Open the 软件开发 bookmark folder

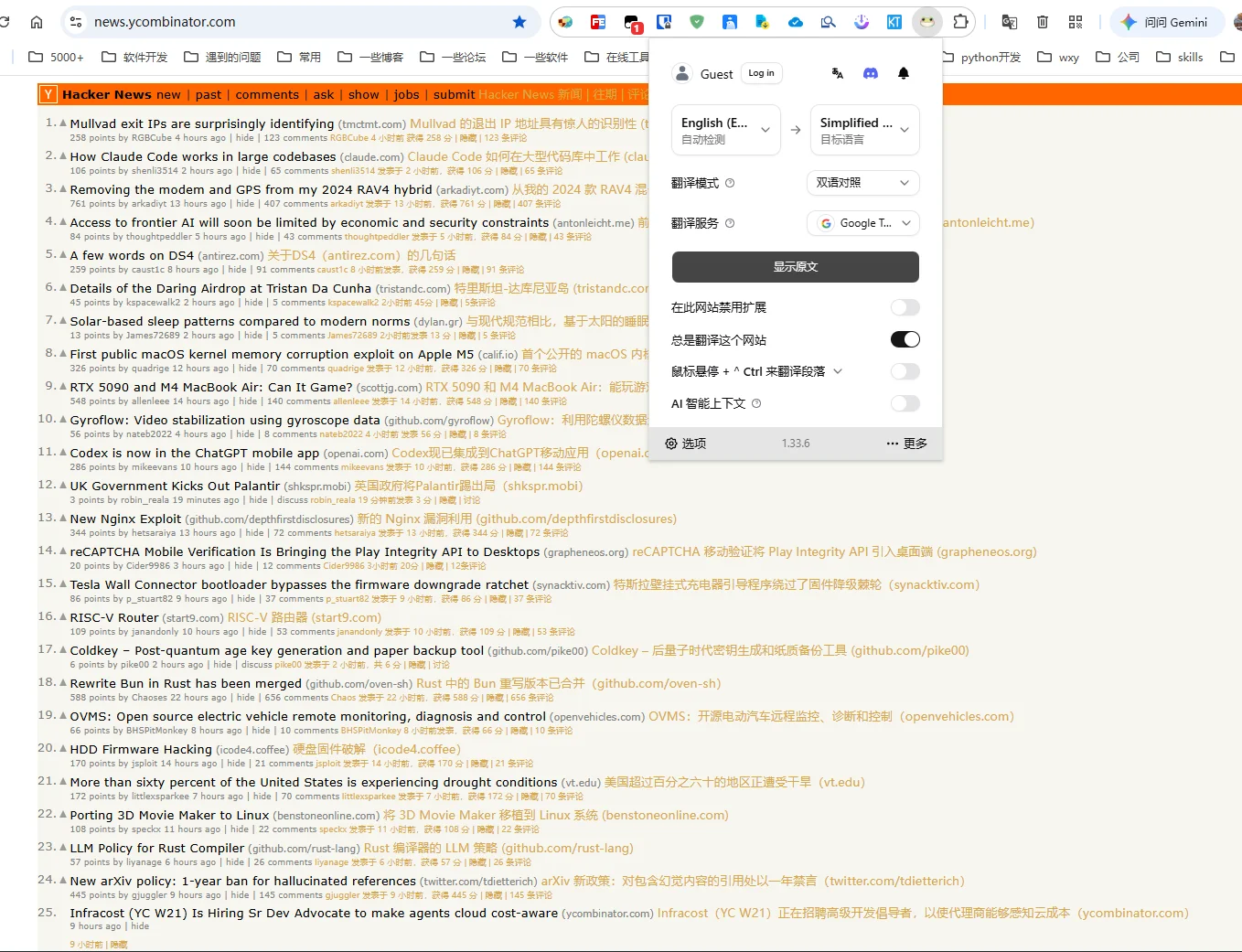[x=134, y=57]
